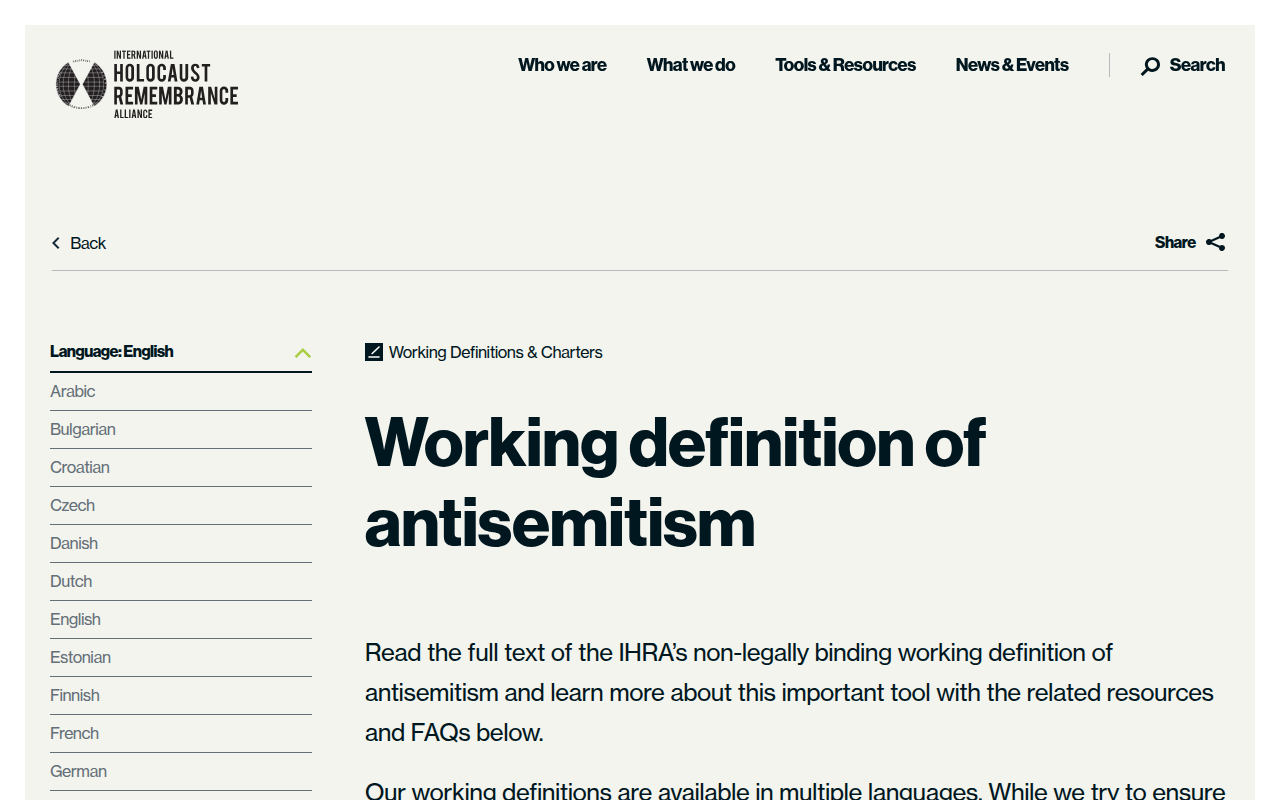Viewport: 1280px width, 800px height.
Task: Open the News & Events menu
Action: click(x=1012, y=65)
